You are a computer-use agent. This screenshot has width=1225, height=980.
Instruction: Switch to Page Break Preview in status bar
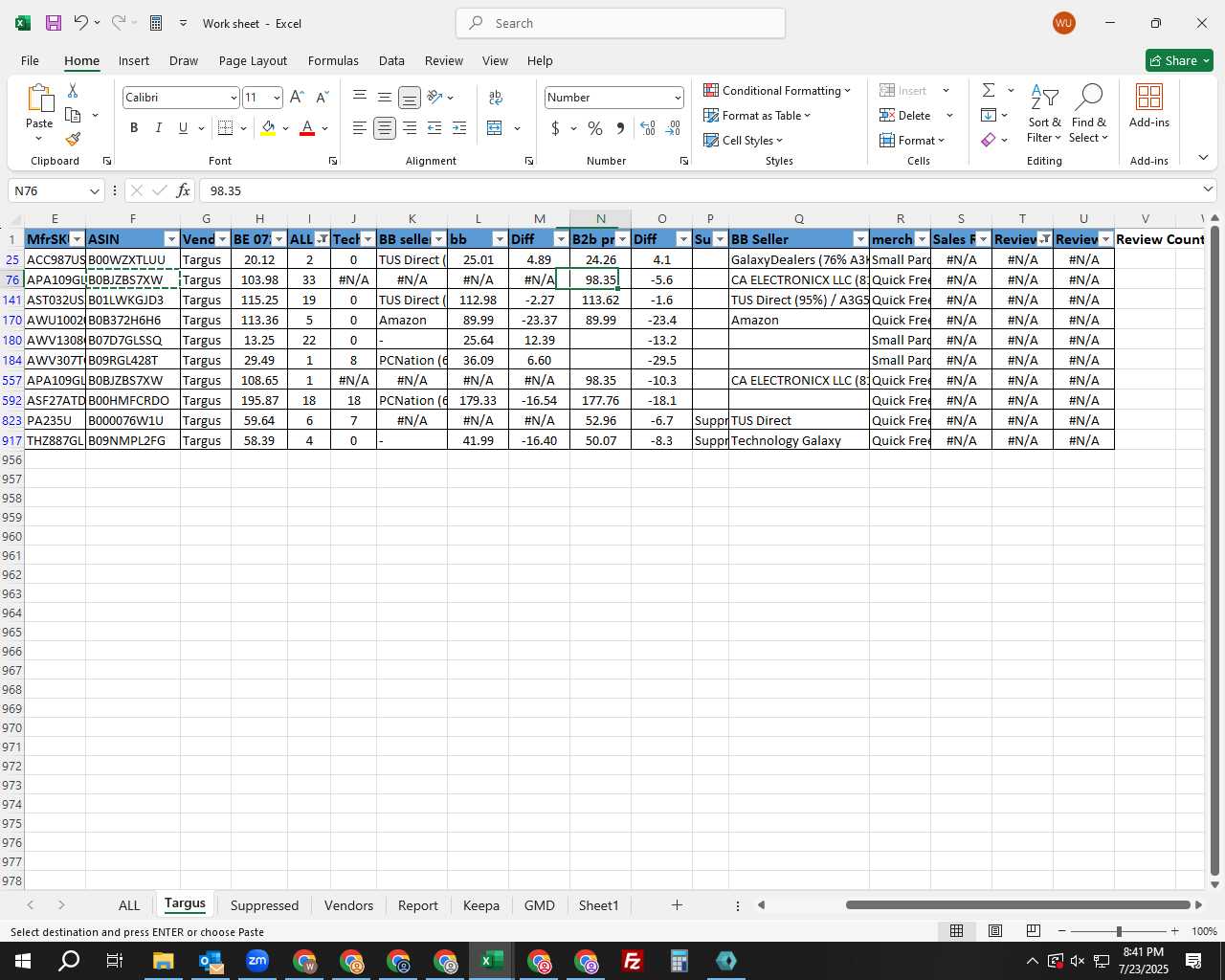click(x=1033, y=931)
